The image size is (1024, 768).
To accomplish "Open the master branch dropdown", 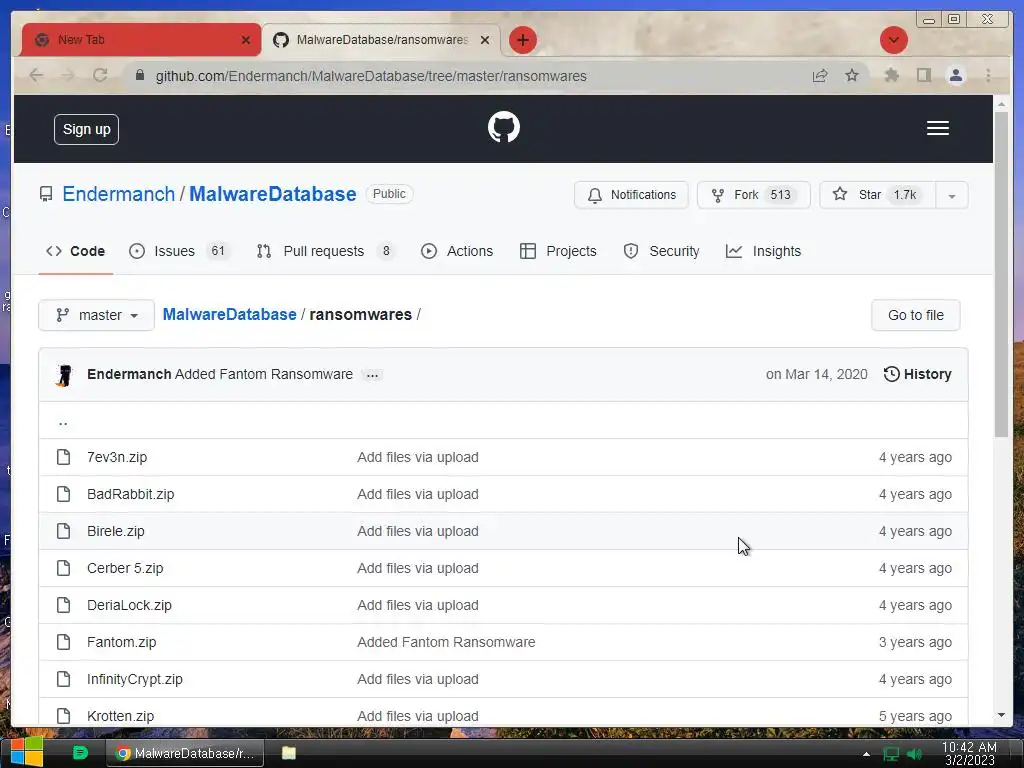I will tap(97, 315).
